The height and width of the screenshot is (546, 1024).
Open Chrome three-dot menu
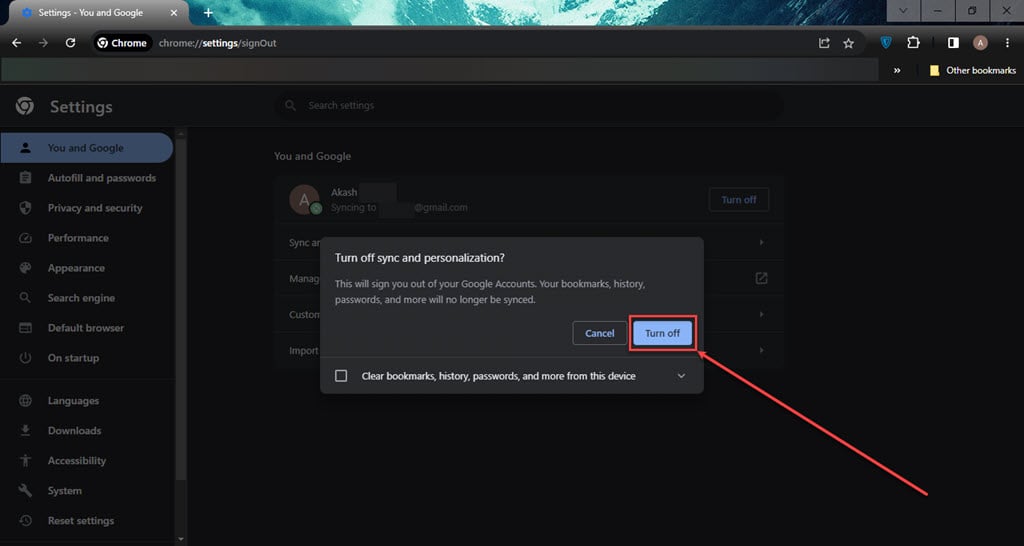click(x=1007, y=43)
